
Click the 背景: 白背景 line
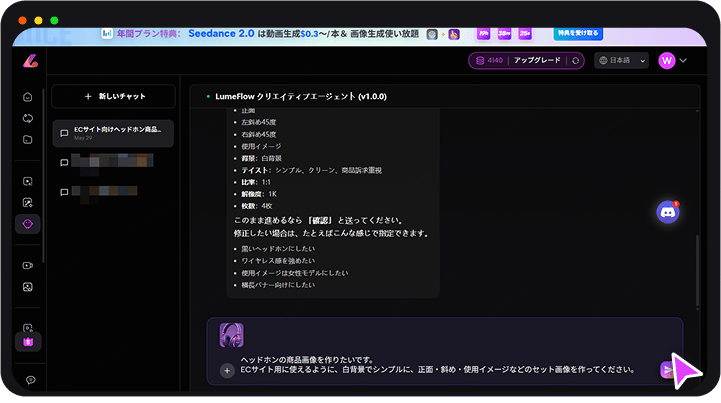click(x=262, y=158)
